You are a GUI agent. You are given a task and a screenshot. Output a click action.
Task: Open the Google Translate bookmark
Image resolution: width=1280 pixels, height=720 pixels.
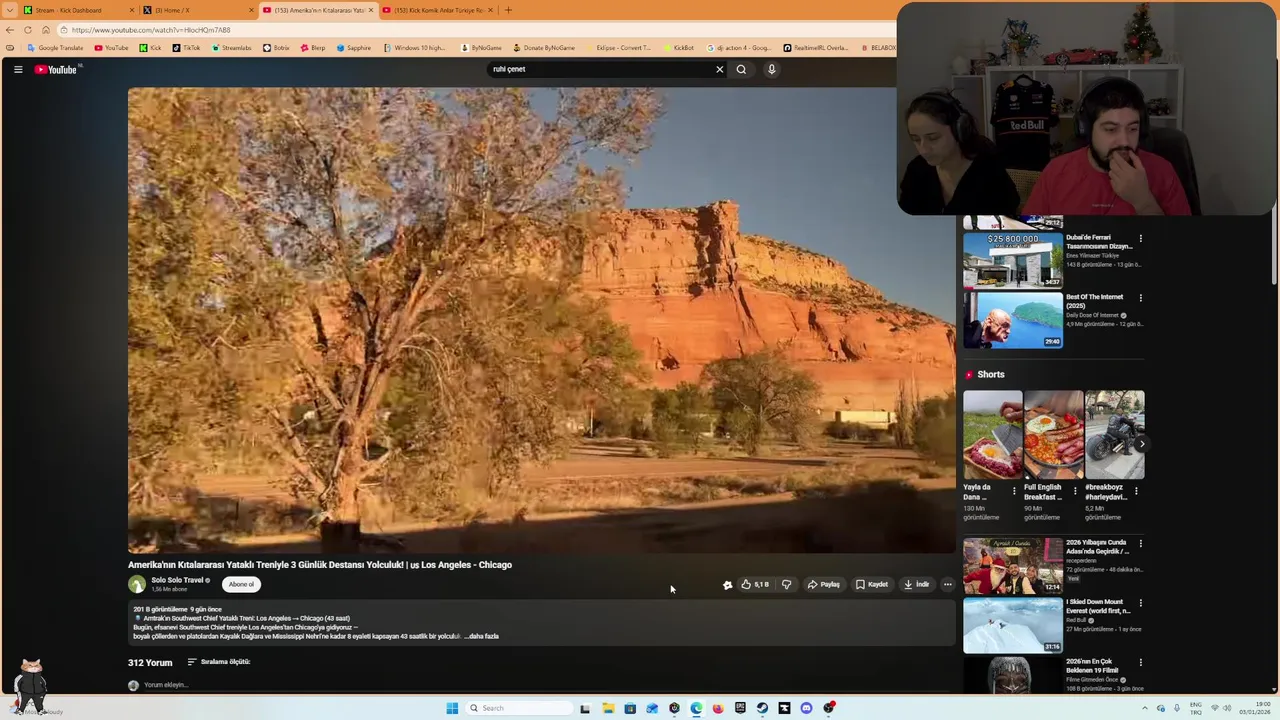click(56, 48)
